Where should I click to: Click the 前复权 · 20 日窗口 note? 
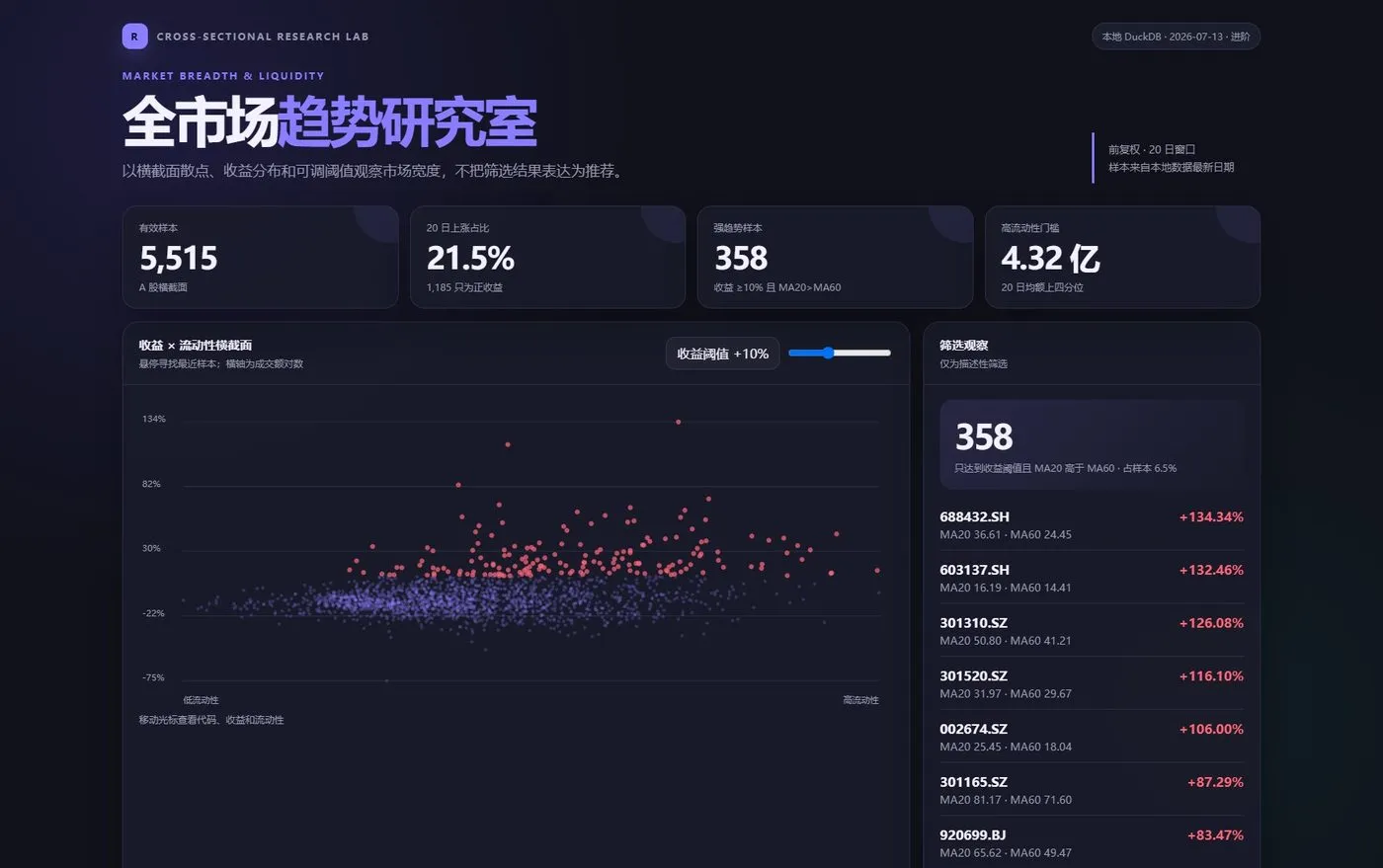point(1152,149)
